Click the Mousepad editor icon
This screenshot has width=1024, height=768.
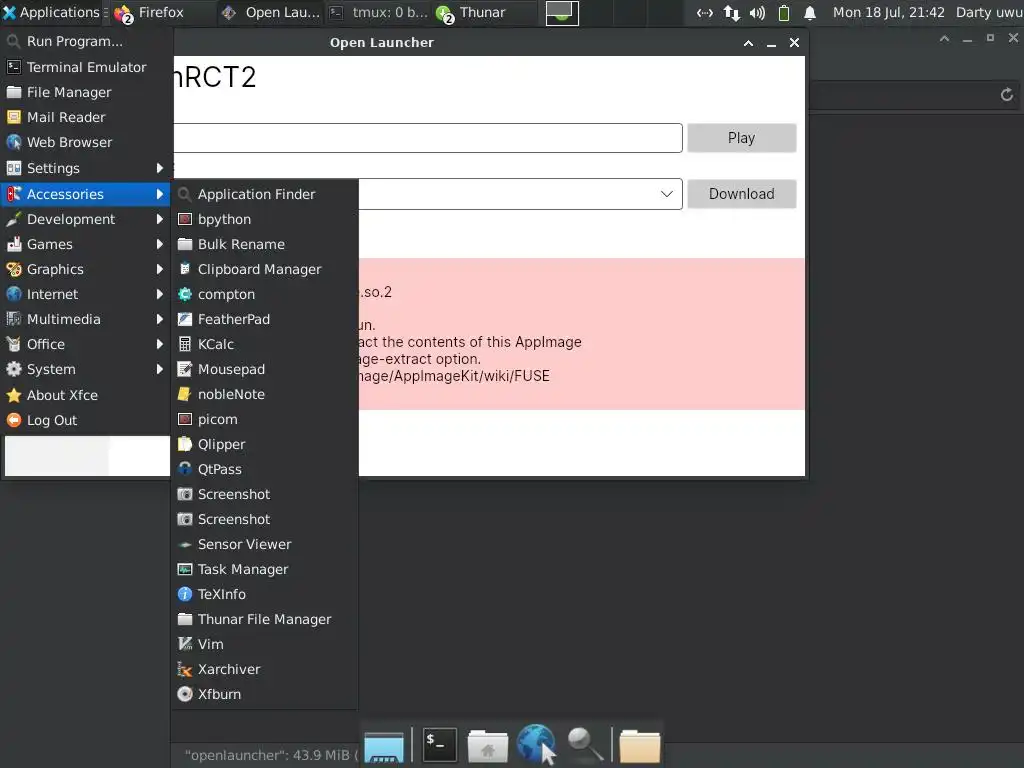point(185,369)
